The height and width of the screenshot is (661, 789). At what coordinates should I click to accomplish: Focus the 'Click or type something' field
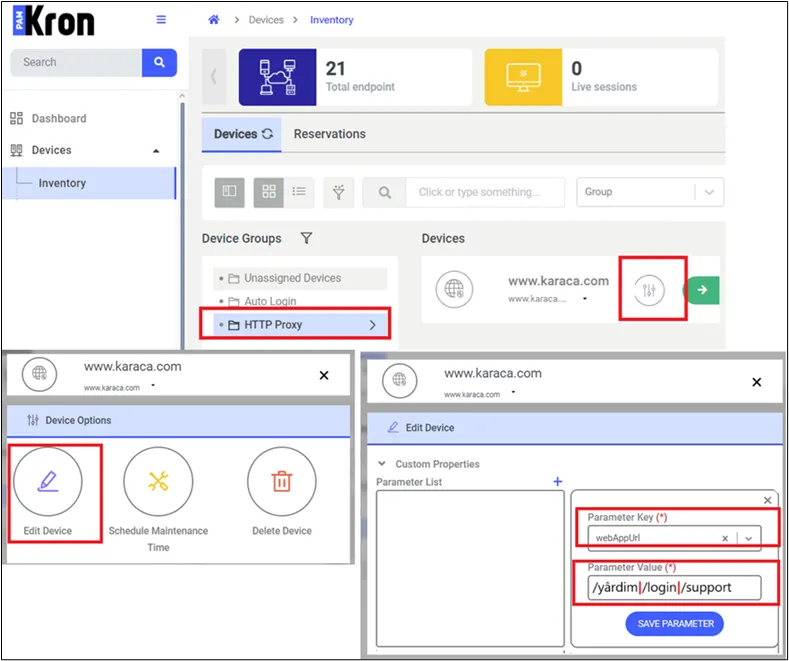tap(485, 192)
